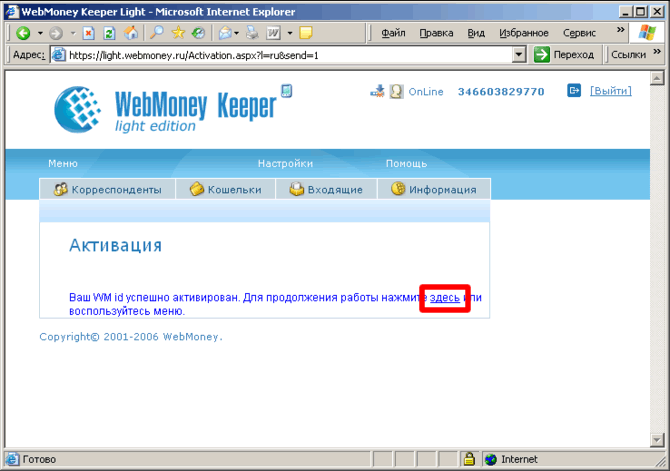Follow the здесь link to continue
The height and width of the screenshot is (471, 670).
pyautogui.click(x=445, y=297)
